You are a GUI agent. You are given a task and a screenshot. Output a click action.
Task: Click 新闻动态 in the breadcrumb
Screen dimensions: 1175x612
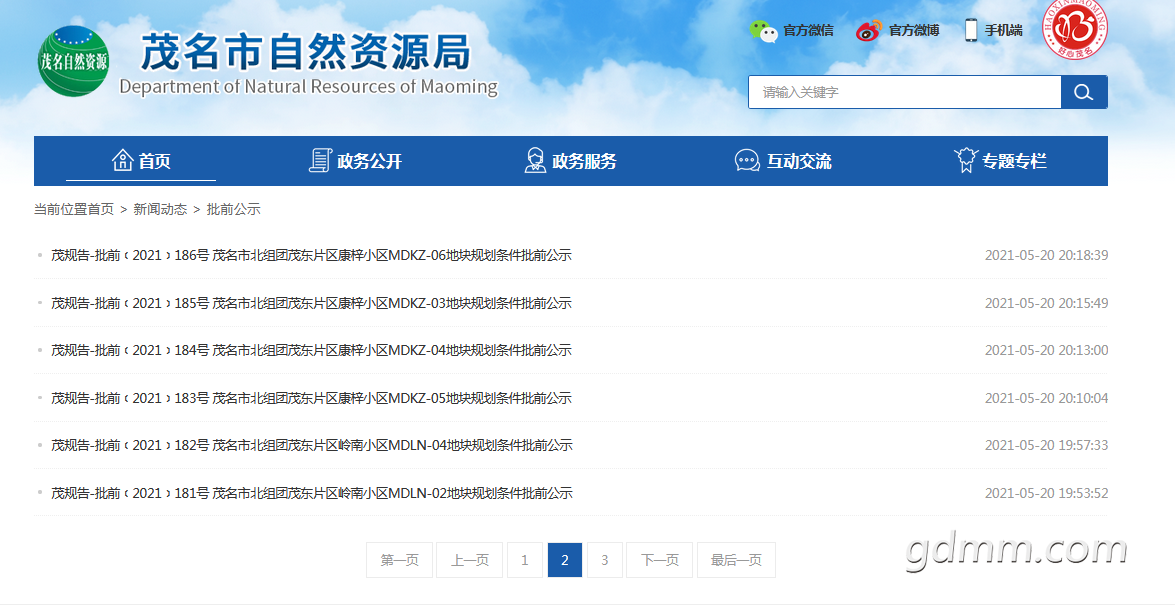(160, 209)
